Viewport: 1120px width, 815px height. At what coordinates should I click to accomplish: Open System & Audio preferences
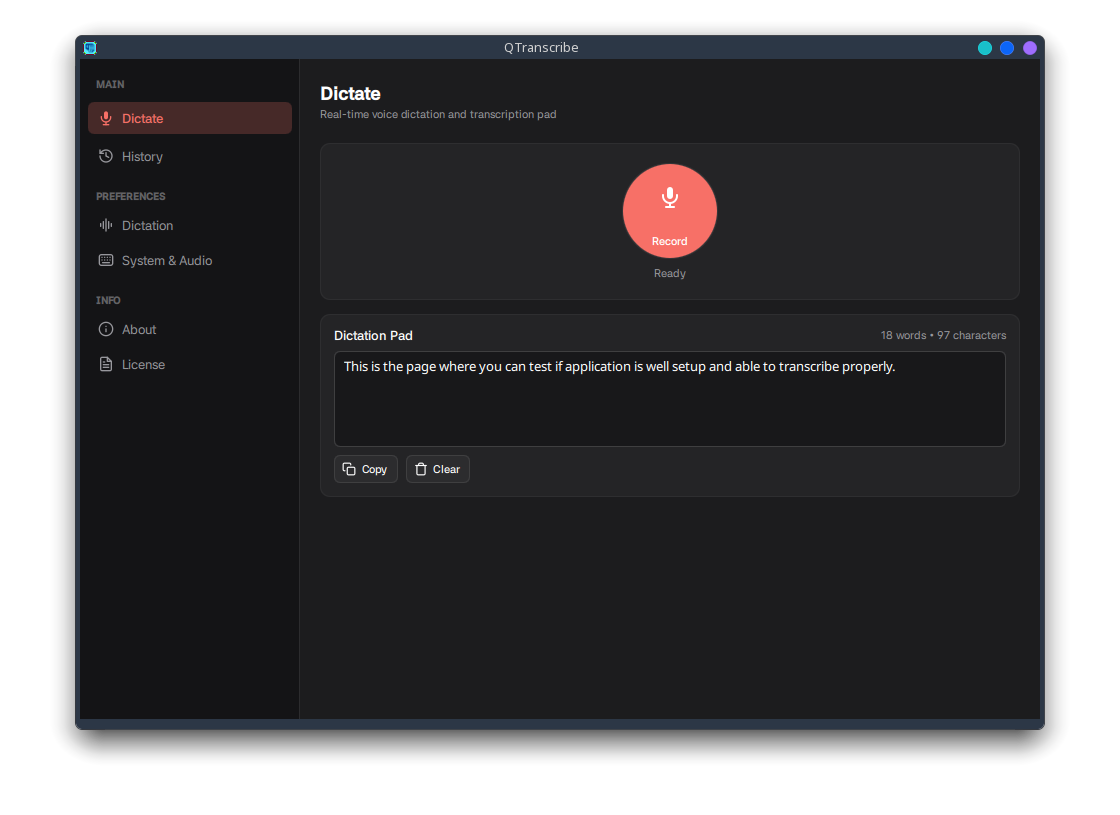[x=190, y=261]
